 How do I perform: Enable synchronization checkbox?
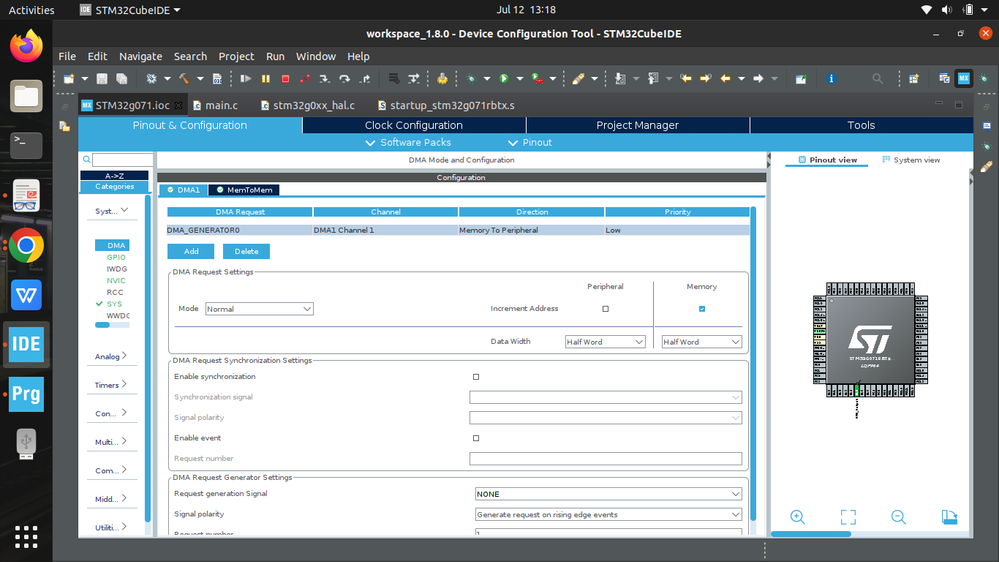[x=476, y=377]
